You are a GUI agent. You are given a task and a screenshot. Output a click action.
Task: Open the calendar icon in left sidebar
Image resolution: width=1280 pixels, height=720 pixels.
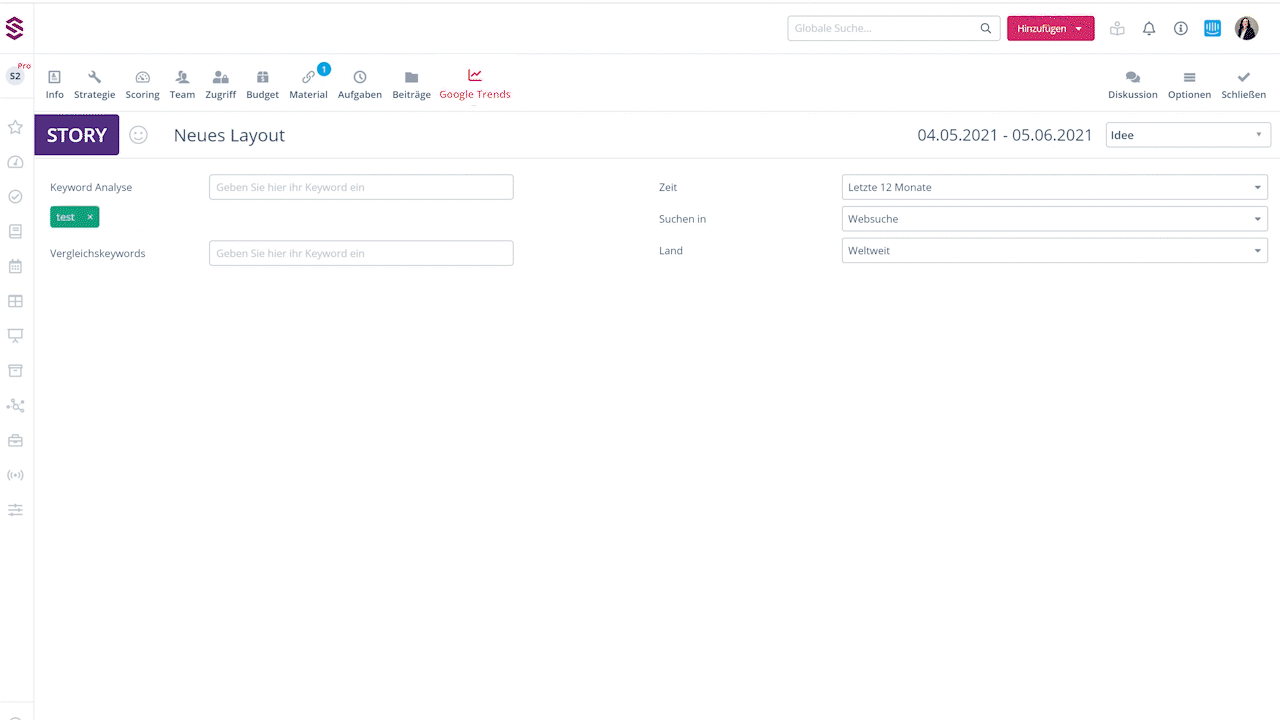pyautogui.click(x=15, y=266)
